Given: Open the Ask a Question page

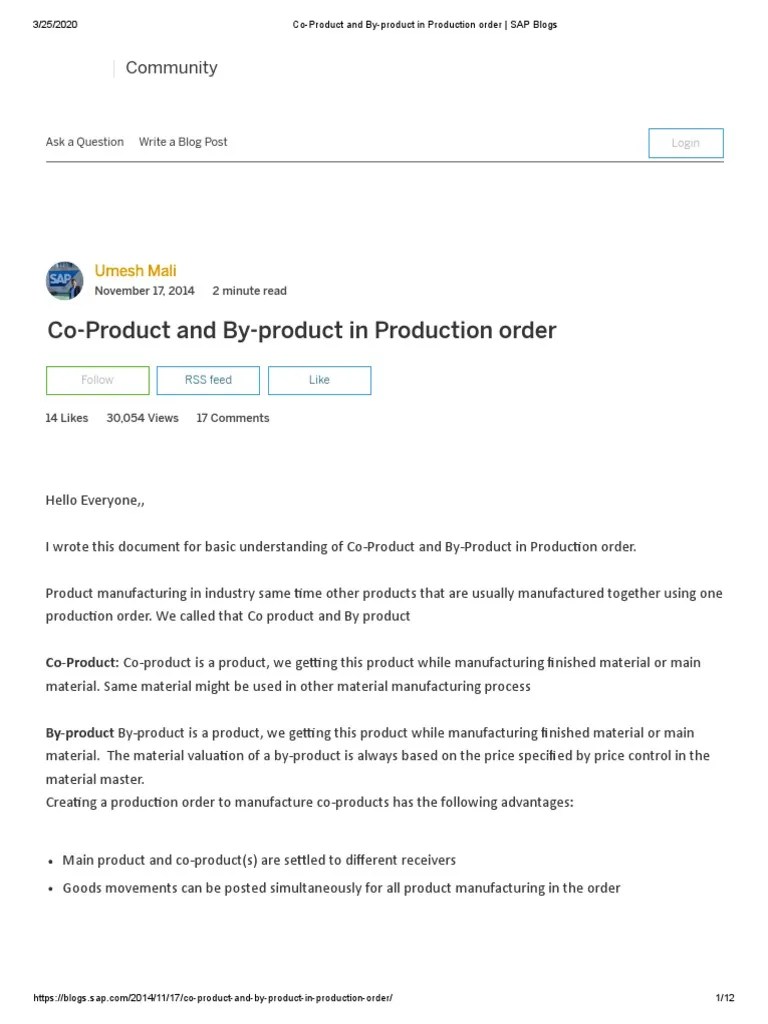Looking at the screenshot, I should [x=84, y=141].
